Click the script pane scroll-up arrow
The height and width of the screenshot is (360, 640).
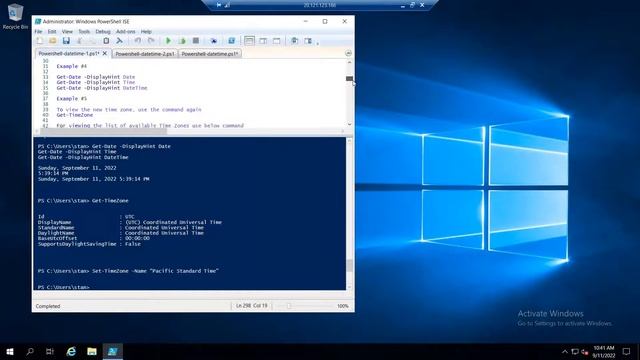349,62
